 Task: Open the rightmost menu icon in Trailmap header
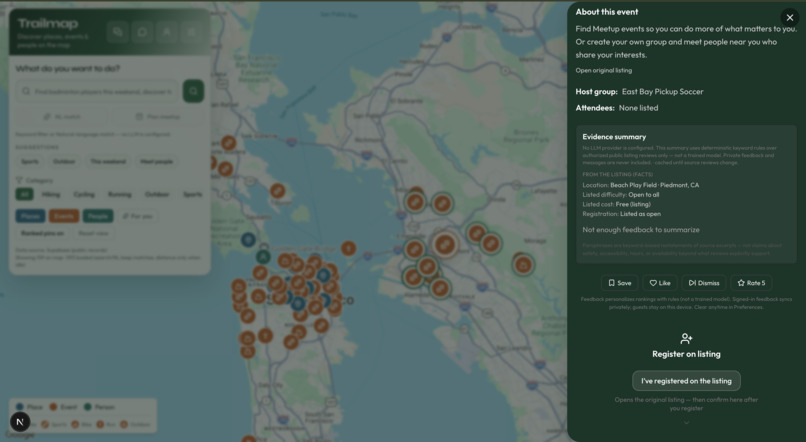tap(192, 32)
